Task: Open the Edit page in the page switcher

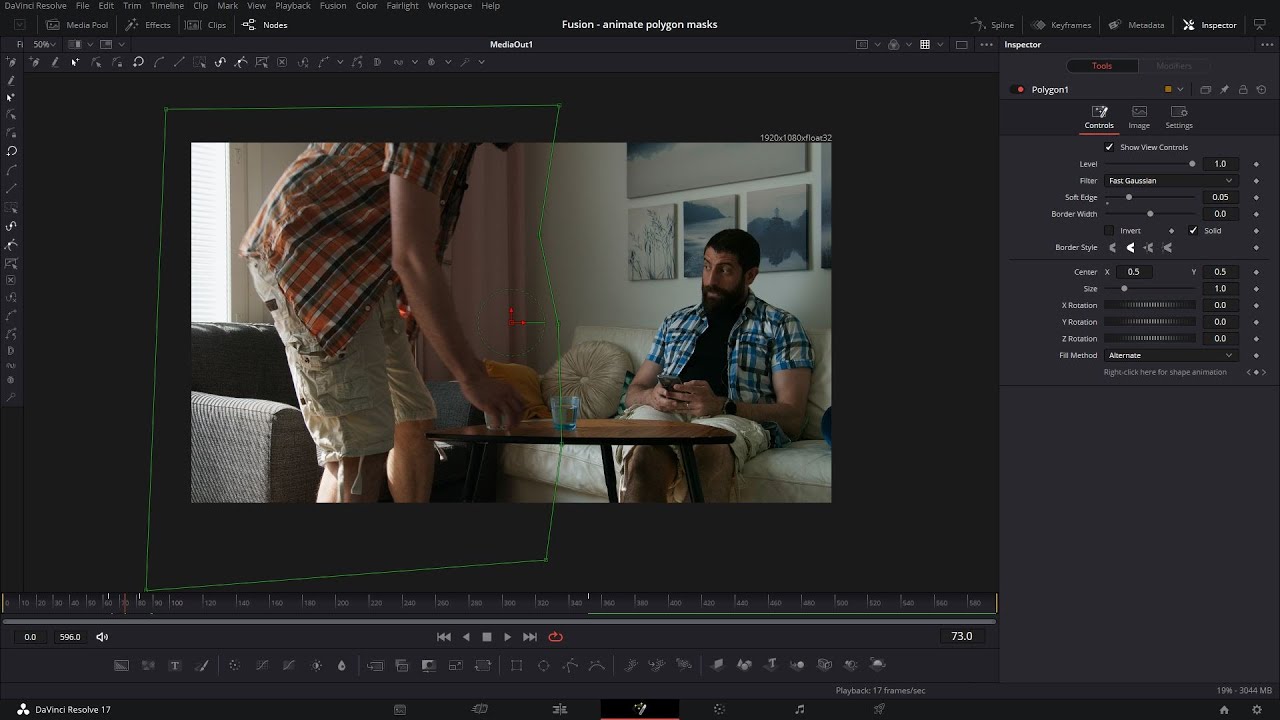Action: click(560, 709)
